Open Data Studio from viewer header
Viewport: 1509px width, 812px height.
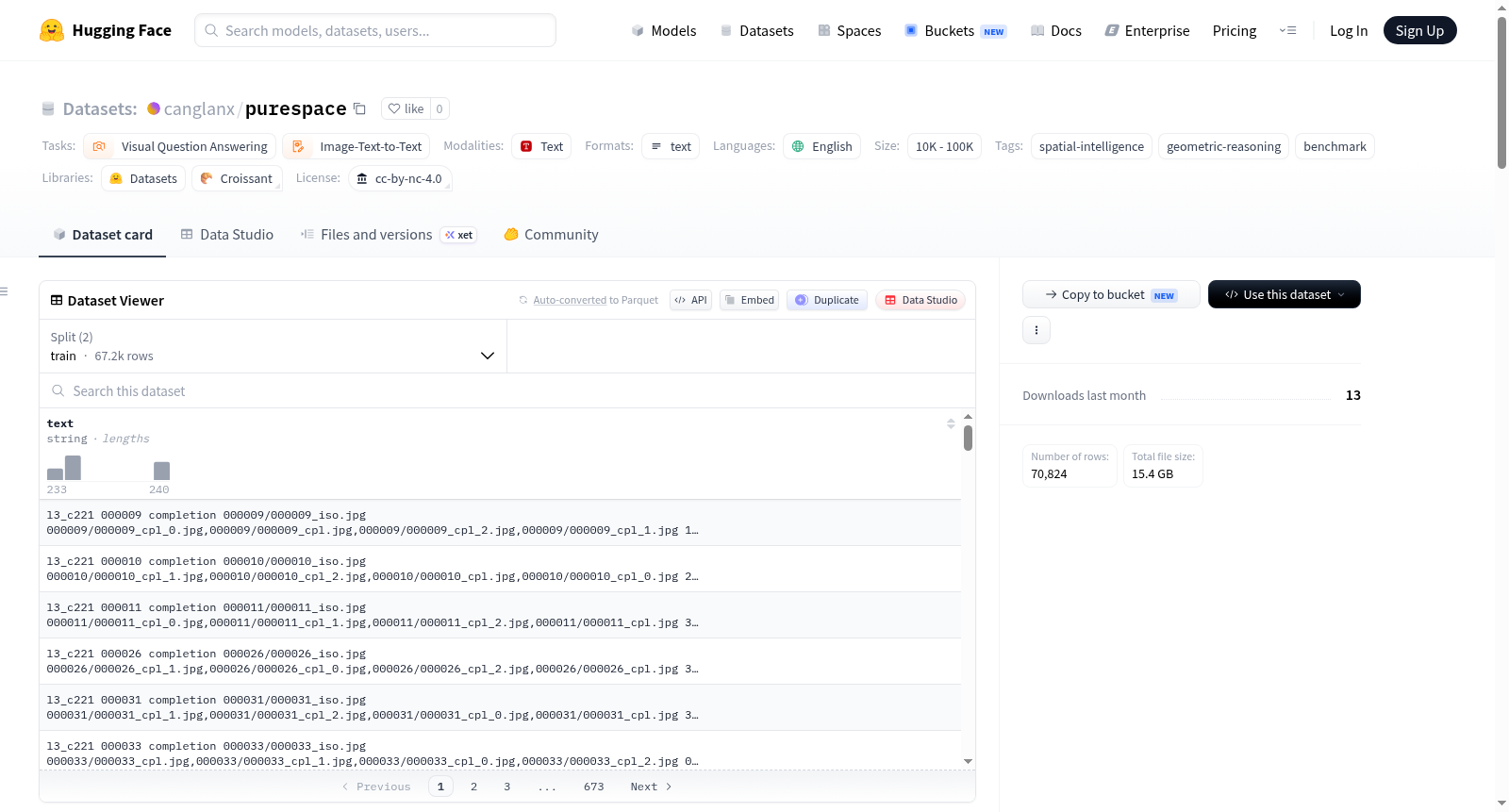[x=920, y=300]
